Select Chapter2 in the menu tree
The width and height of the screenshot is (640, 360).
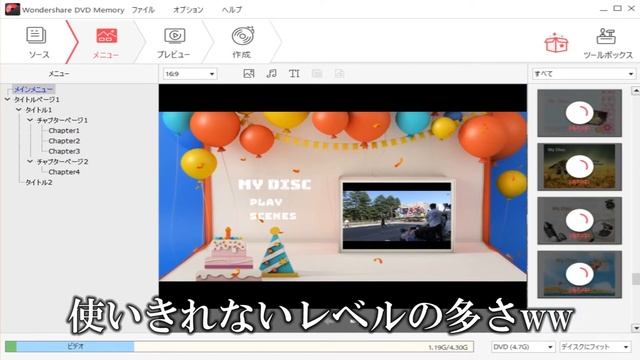click(x=64, y=141)
